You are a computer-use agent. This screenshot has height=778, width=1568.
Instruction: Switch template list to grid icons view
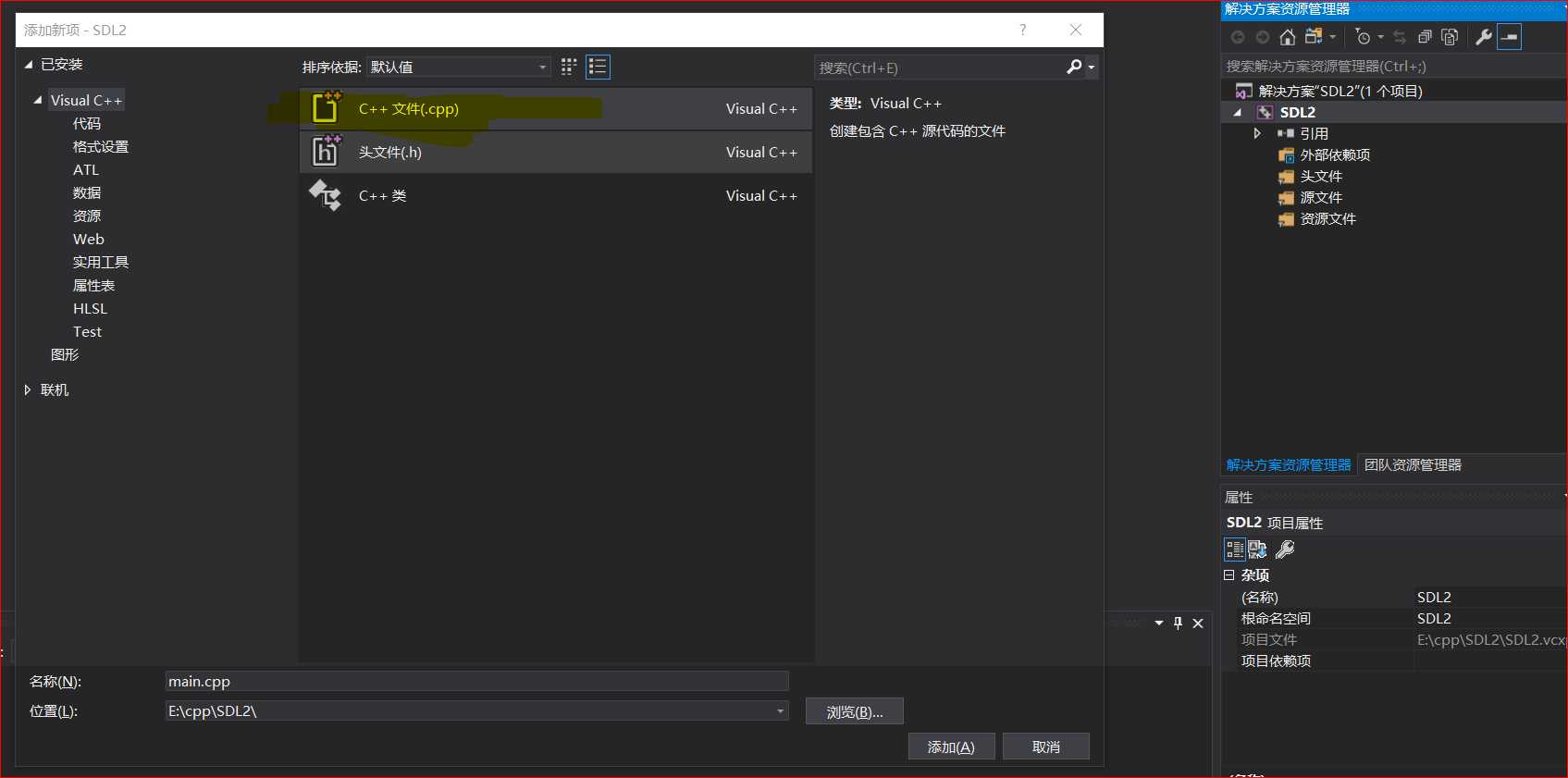[x=569, y=67]
